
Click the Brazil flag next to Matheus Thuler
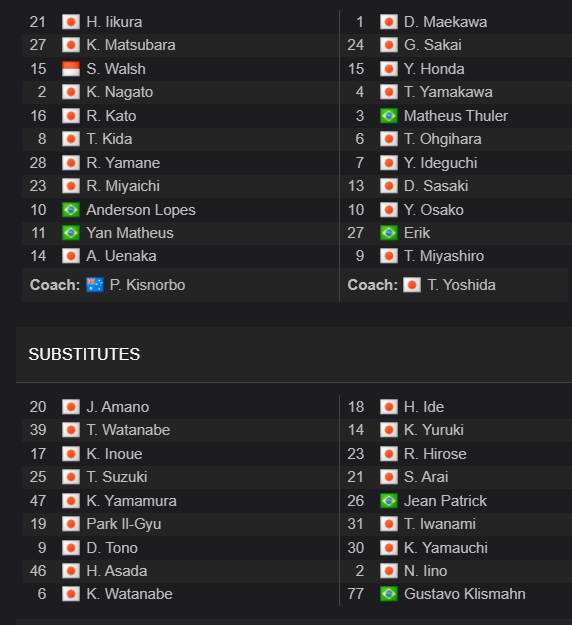(x=389, y=116)
